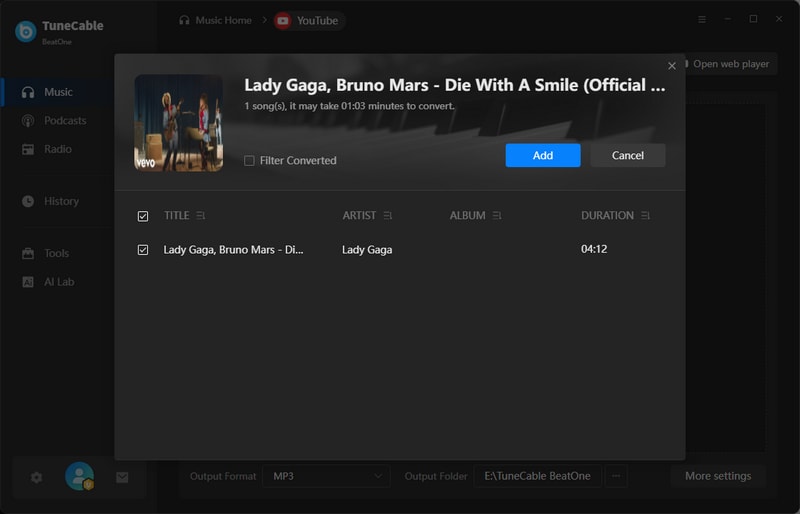Image resolution: width=800 pixels, height=514 pixels.
Task: Click the duration value 04:12
Action: tap(594, 249)
